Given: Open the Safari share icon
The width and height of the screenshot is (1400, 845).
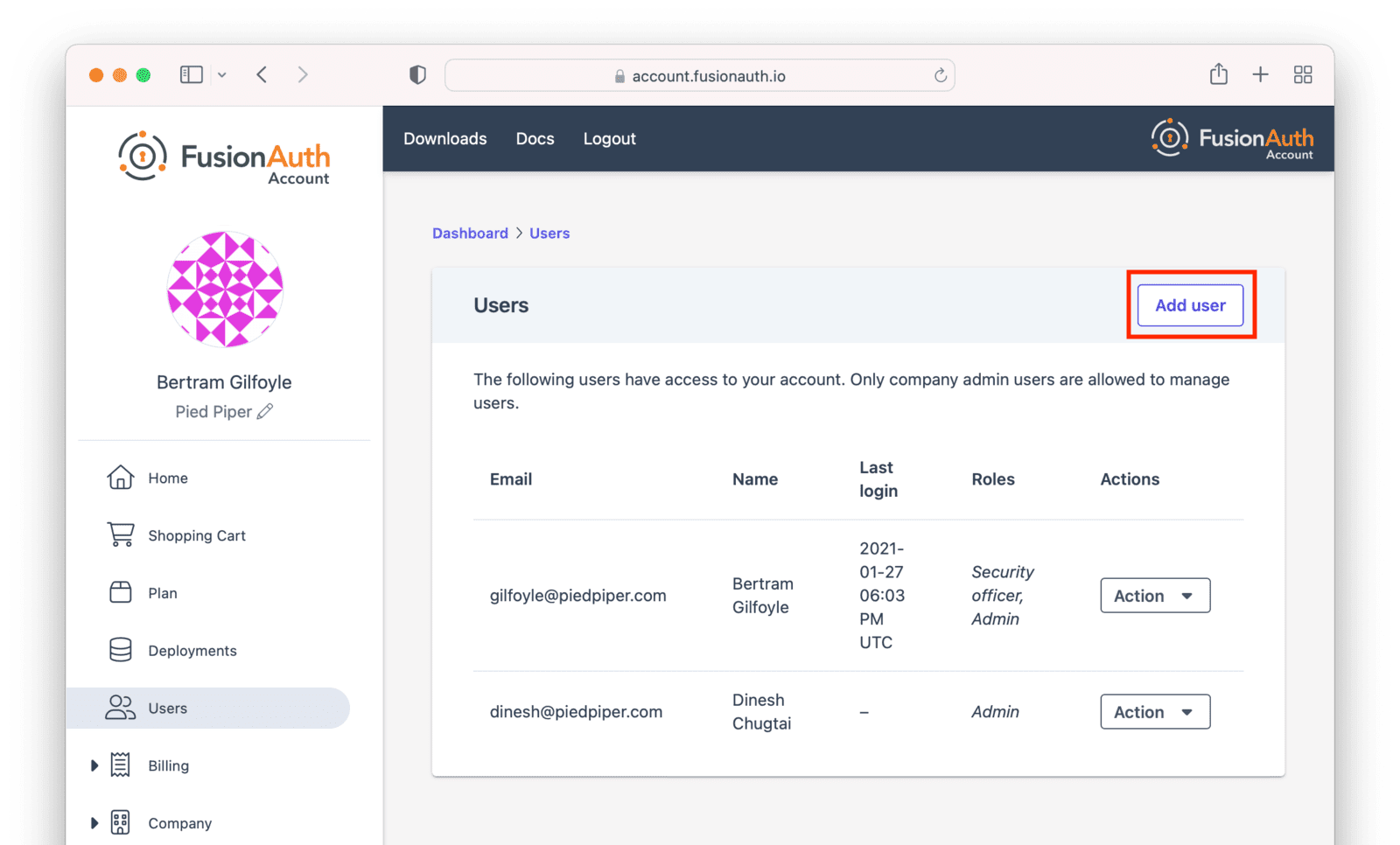Looking at the screenshot, I should tap(1218, 74).
